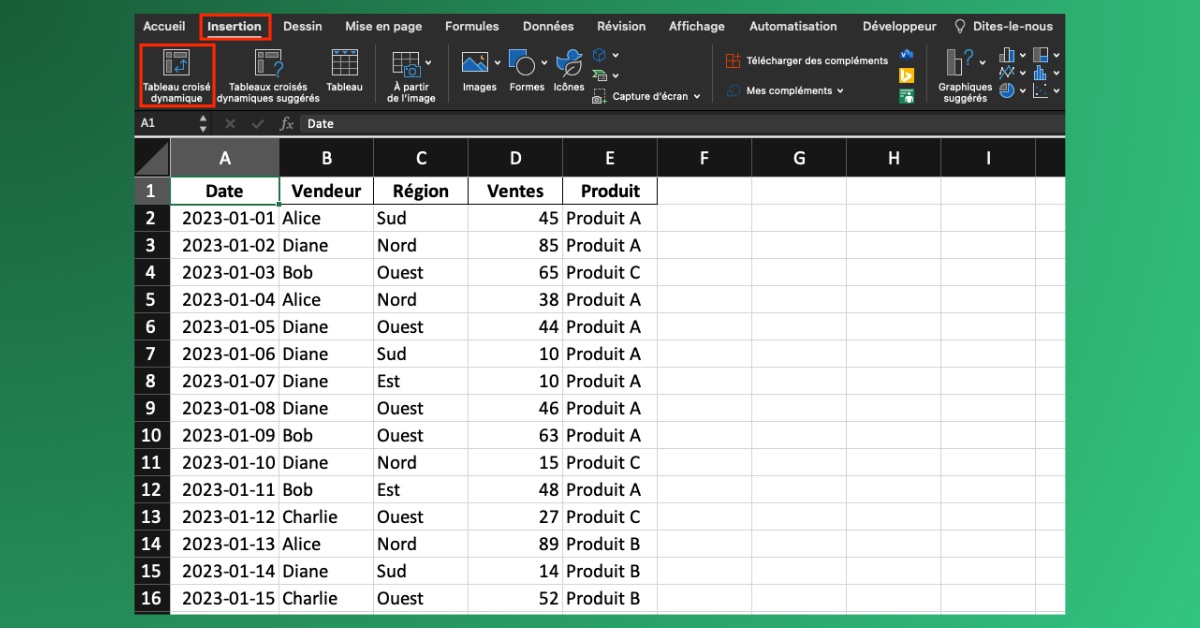Image resolution: width=1200 pixels, height=628 pixels.
Task: Click the 3D models cube icon
Action: (x=599, y=55)
